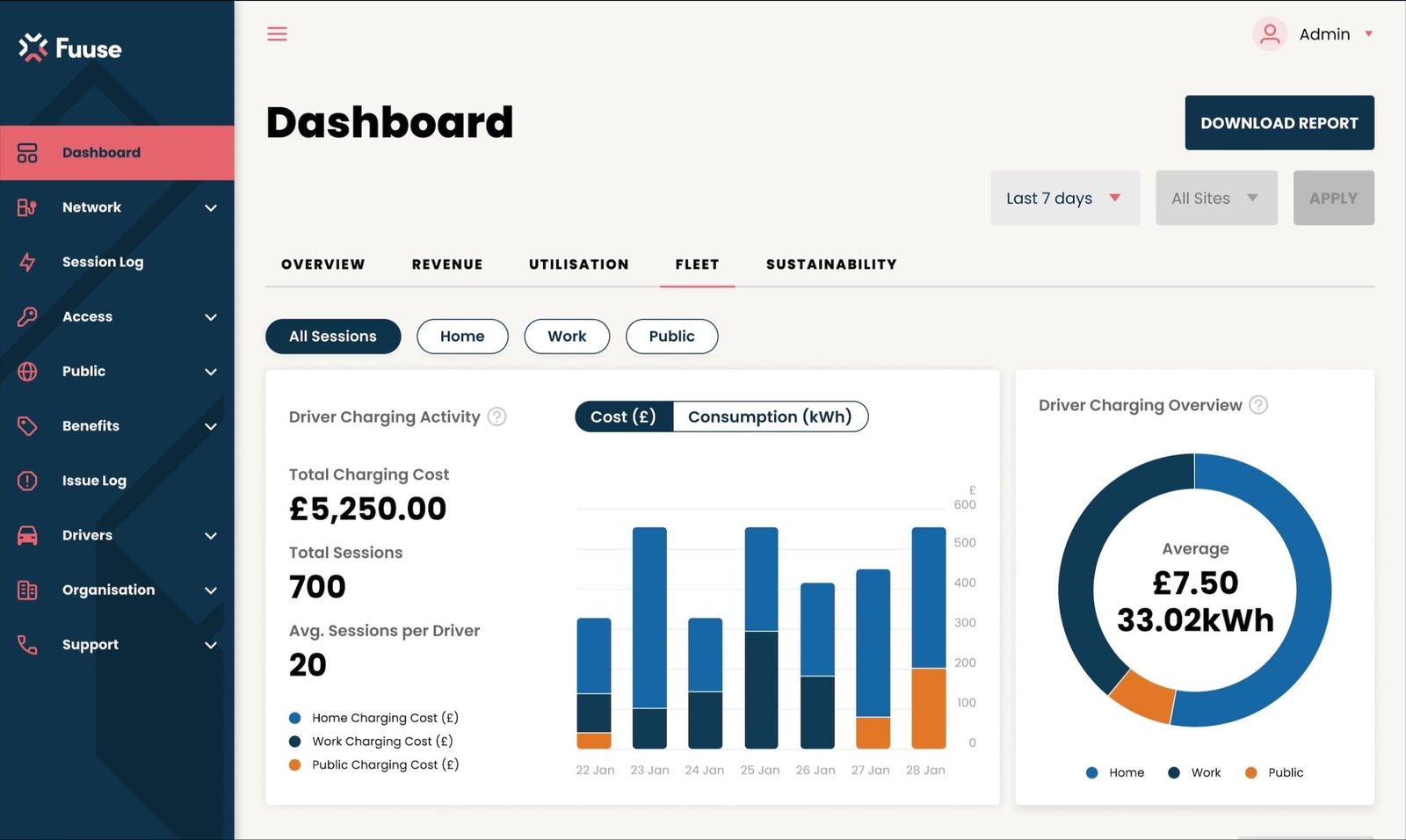Open the help icon beside Driver Charging Overview
Viewport: 1406px width, 840px height.
(1258, 405)
